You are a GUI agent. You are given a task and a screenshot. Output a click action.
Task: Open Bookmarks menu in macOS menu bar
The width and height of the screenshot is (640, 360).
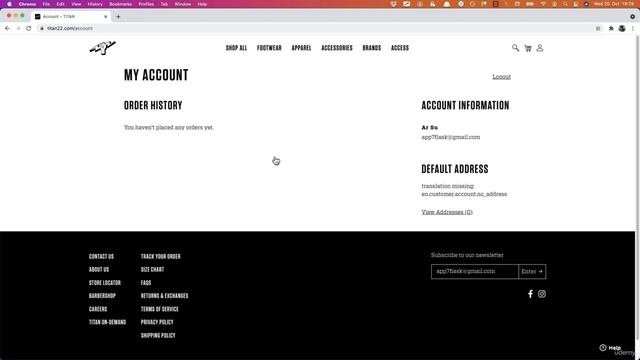(x=120, y=4)
